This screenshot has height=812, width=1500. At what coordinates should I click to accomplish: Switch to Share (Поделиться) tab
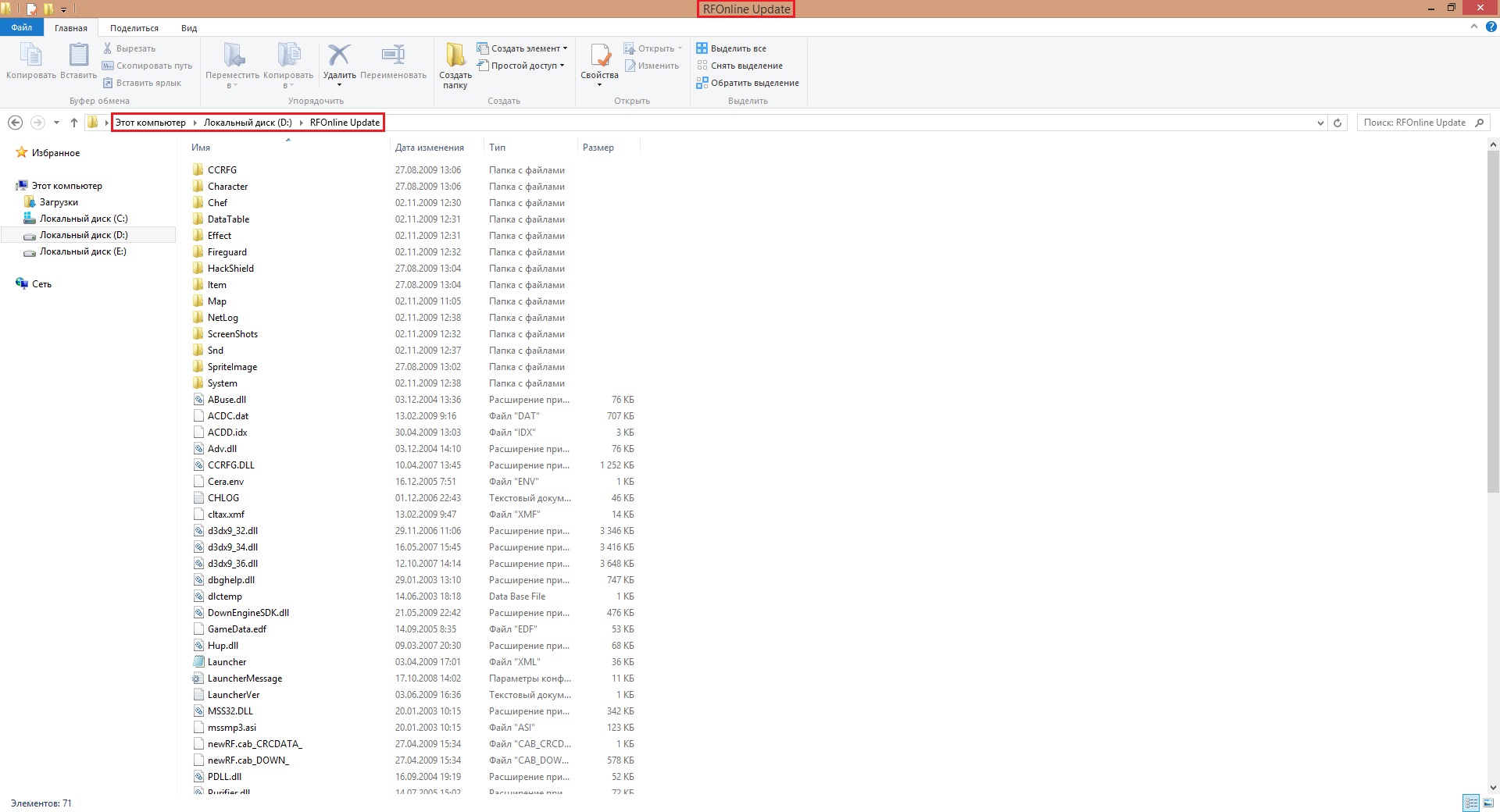[134, 28]
